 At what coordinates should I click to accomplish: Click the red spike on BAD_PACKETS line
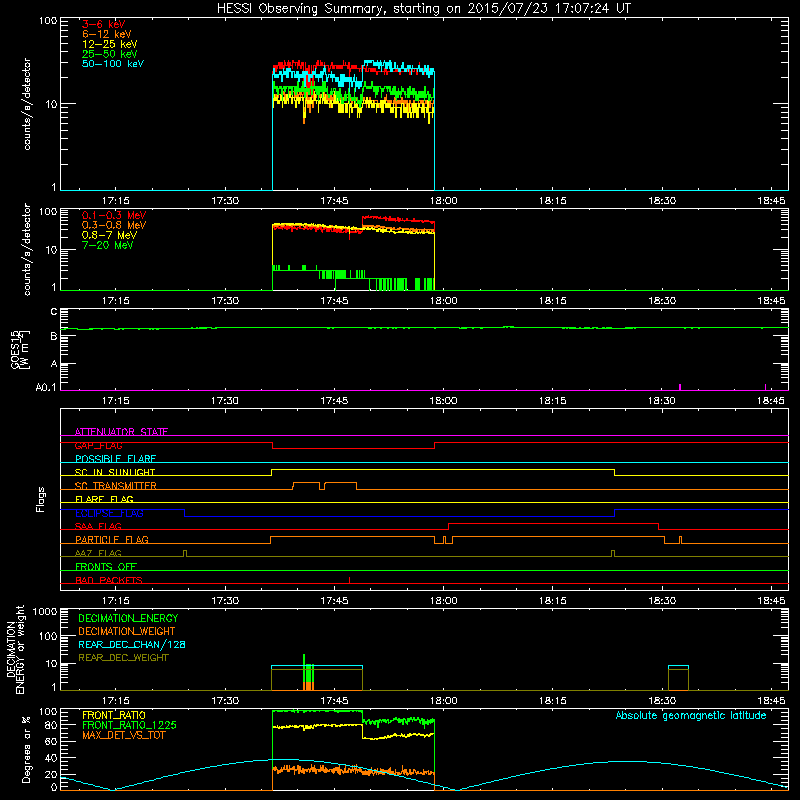pyautogui.click(x=349, y=580)
